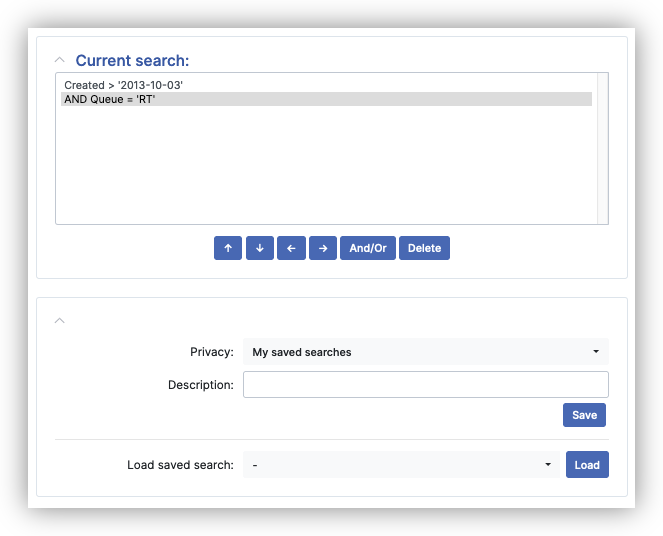Click the move up arrow button
Screen dimensions: 663x536
[x=227, y=248]
